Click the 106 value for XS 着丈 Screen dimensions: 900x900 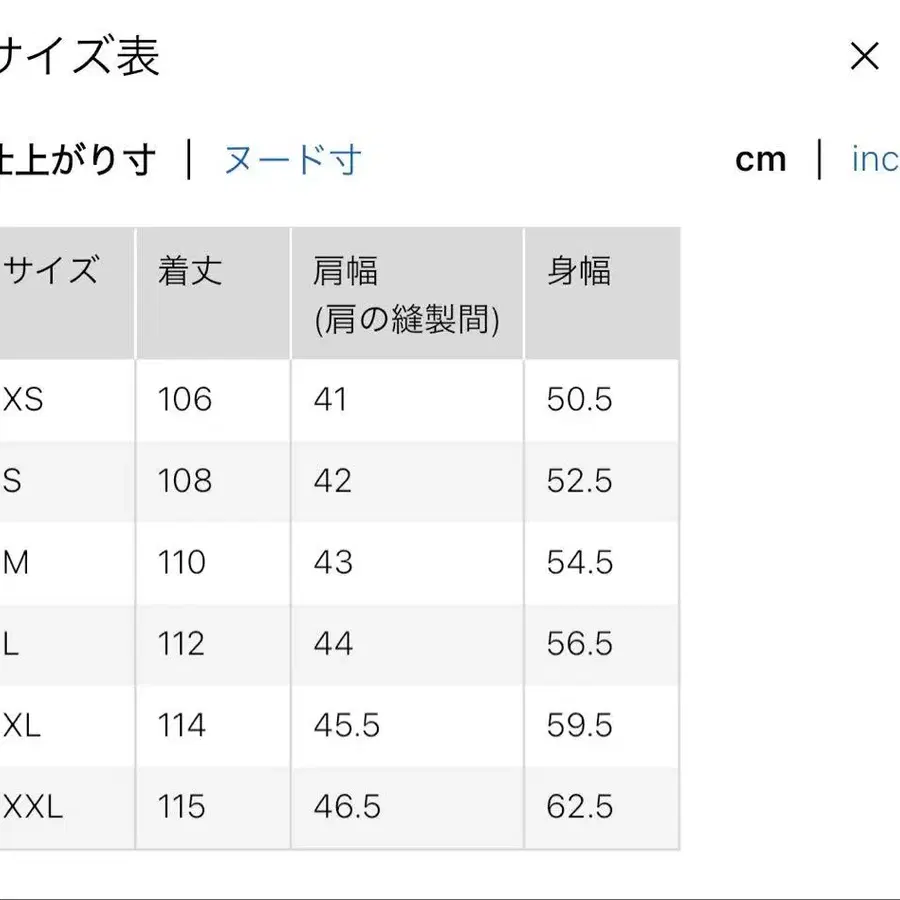pos(183,399)
